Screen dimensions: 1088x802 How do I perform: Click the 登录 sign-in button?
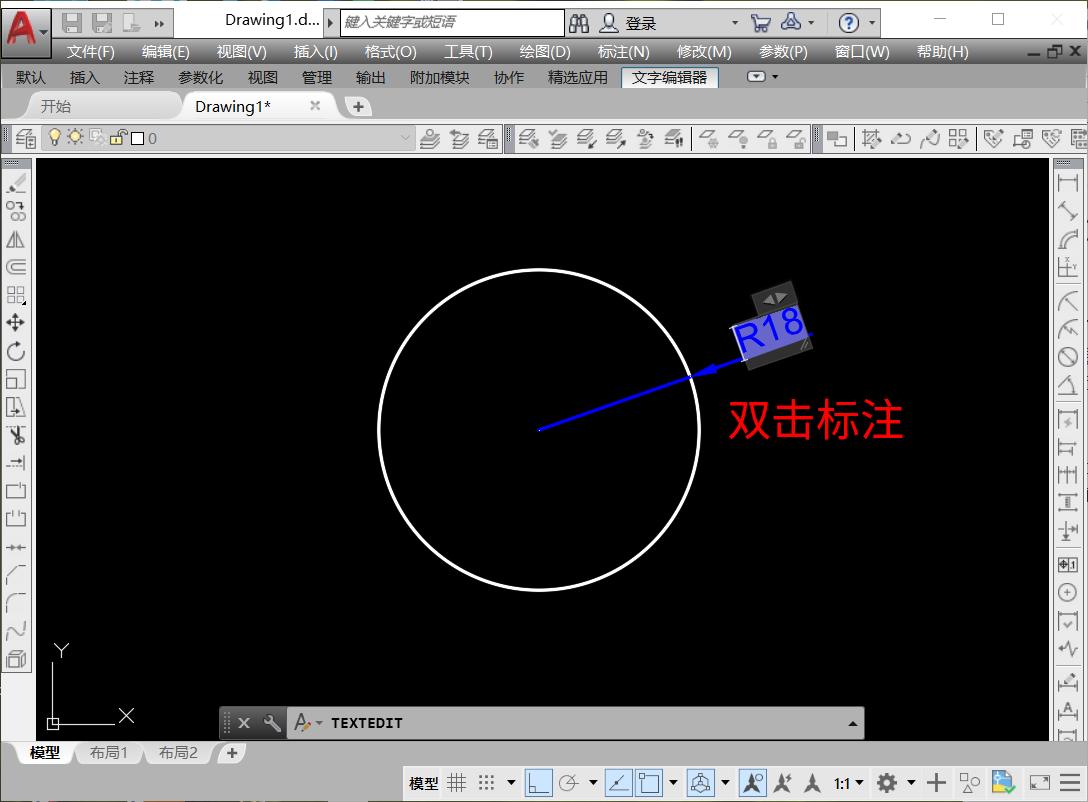[x=640, y=22]
